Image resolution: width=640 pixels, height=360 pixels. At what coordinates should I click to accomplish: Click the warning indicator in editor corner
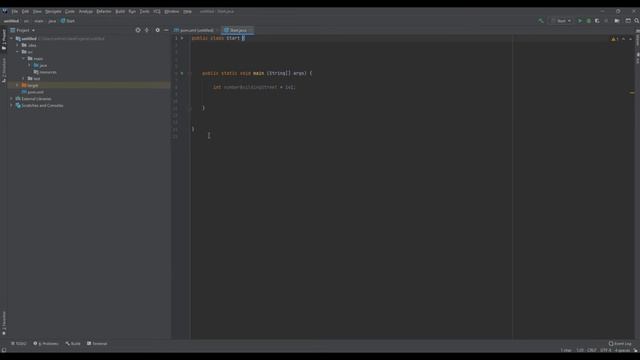[x=615, y=39]
